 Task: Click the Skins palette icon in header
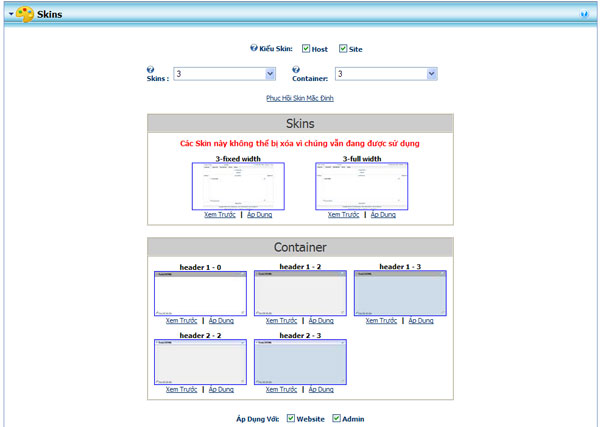pos(25,14)
